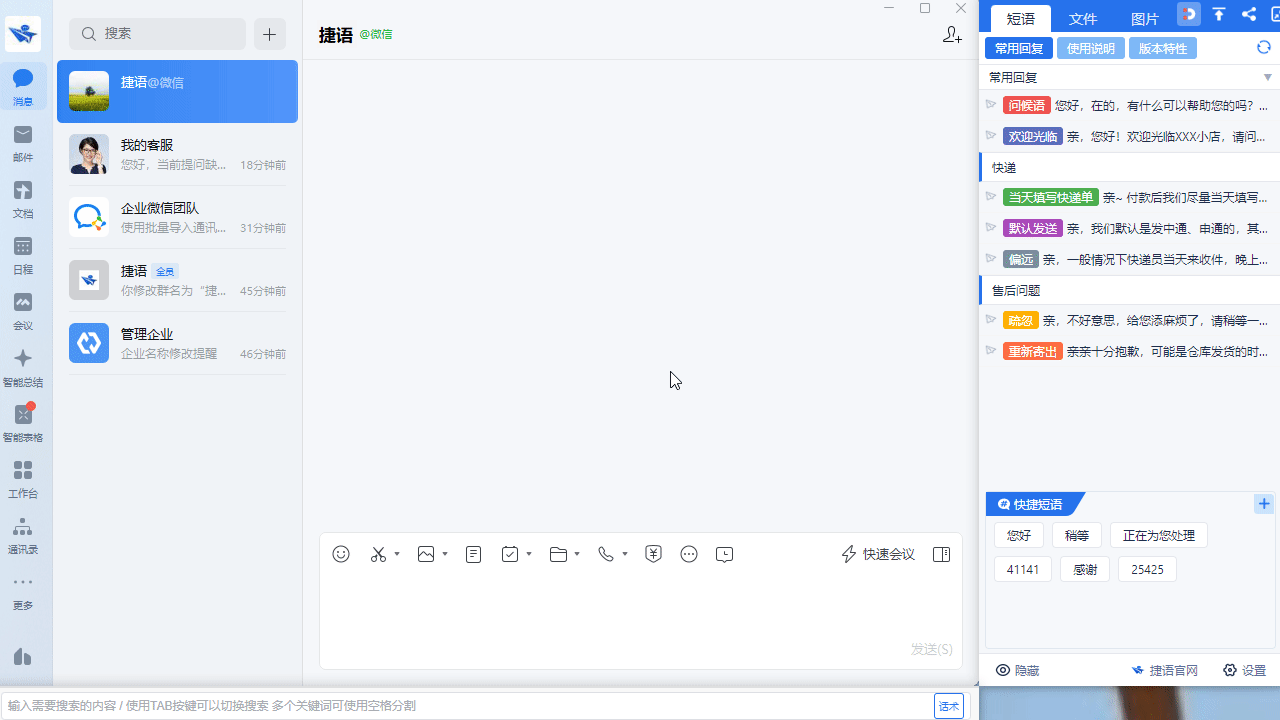
Task: Click the scissors screenshot tool
Action: pos(378,554)
